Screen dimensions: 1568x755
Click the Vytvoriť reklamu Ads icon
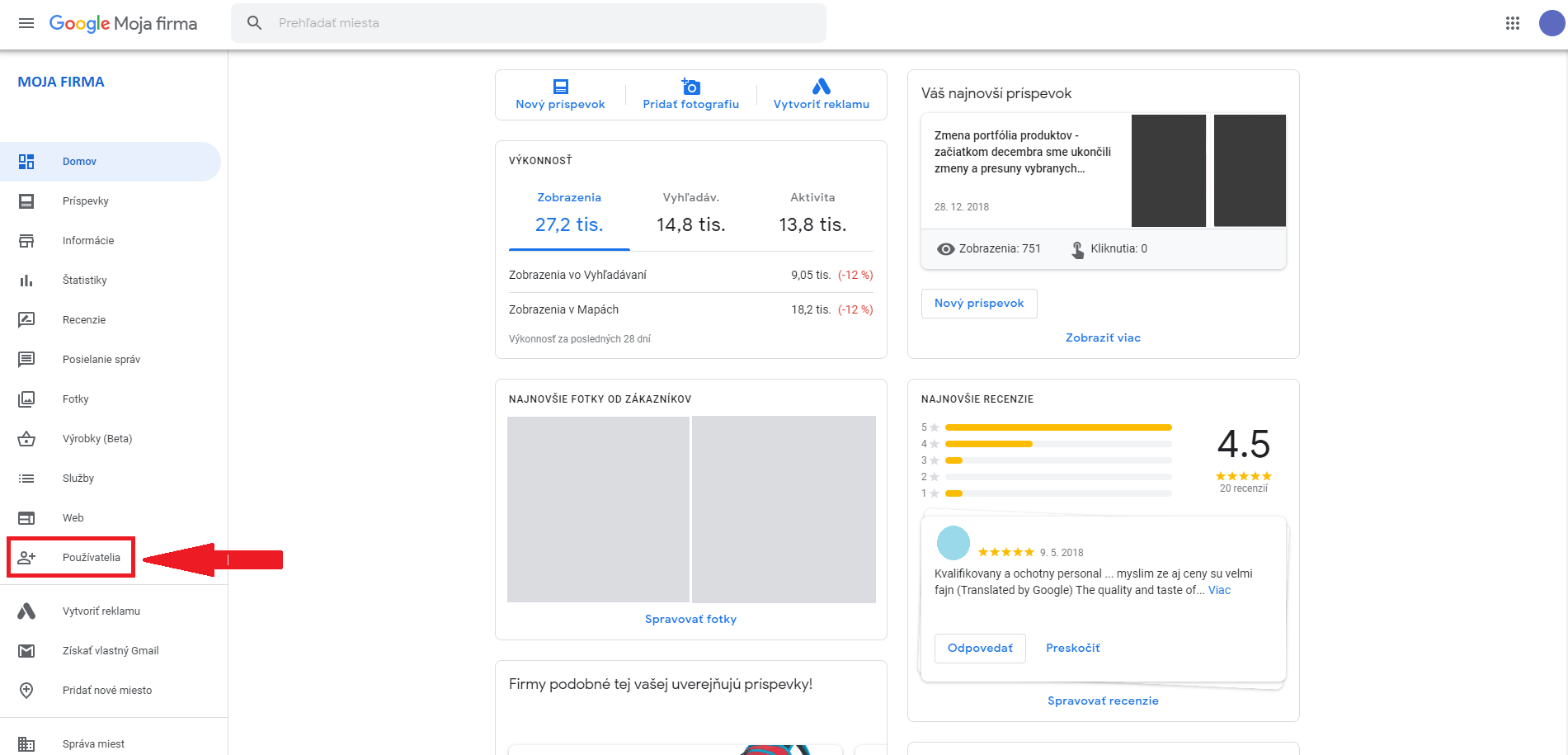[822, 86]
